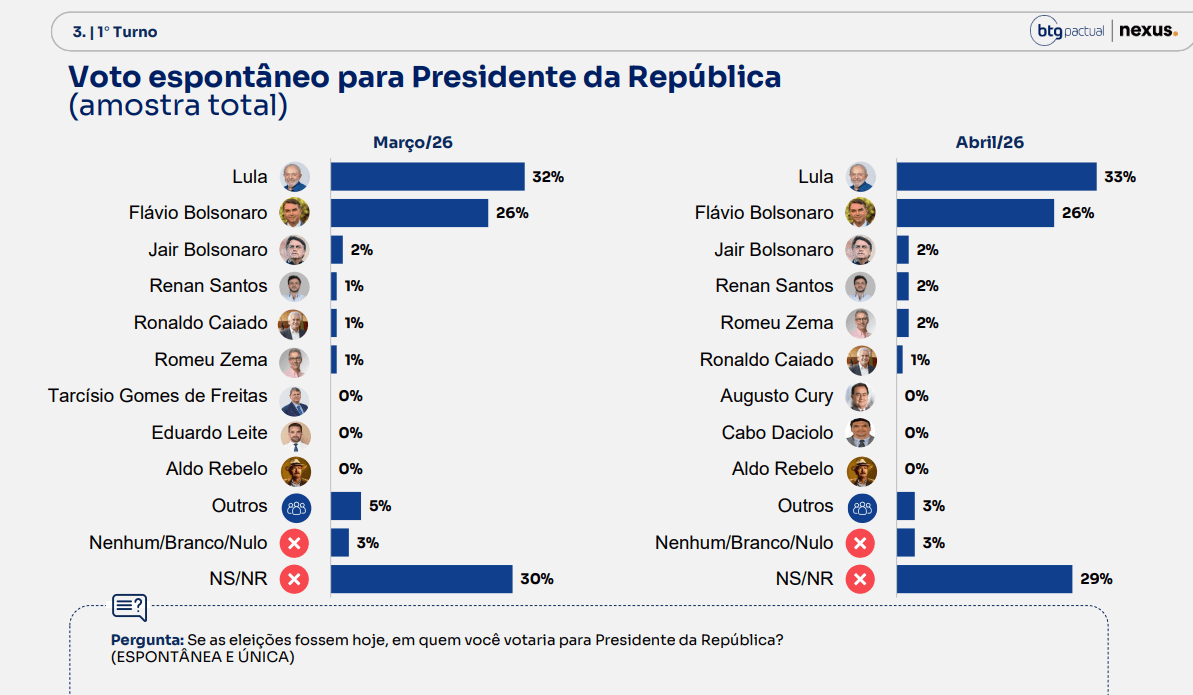Click Flávio Bolsonaro's photo in the Abril/26 chart
The height and width of the screenshot is (695, 1193).
pos(861,213)
